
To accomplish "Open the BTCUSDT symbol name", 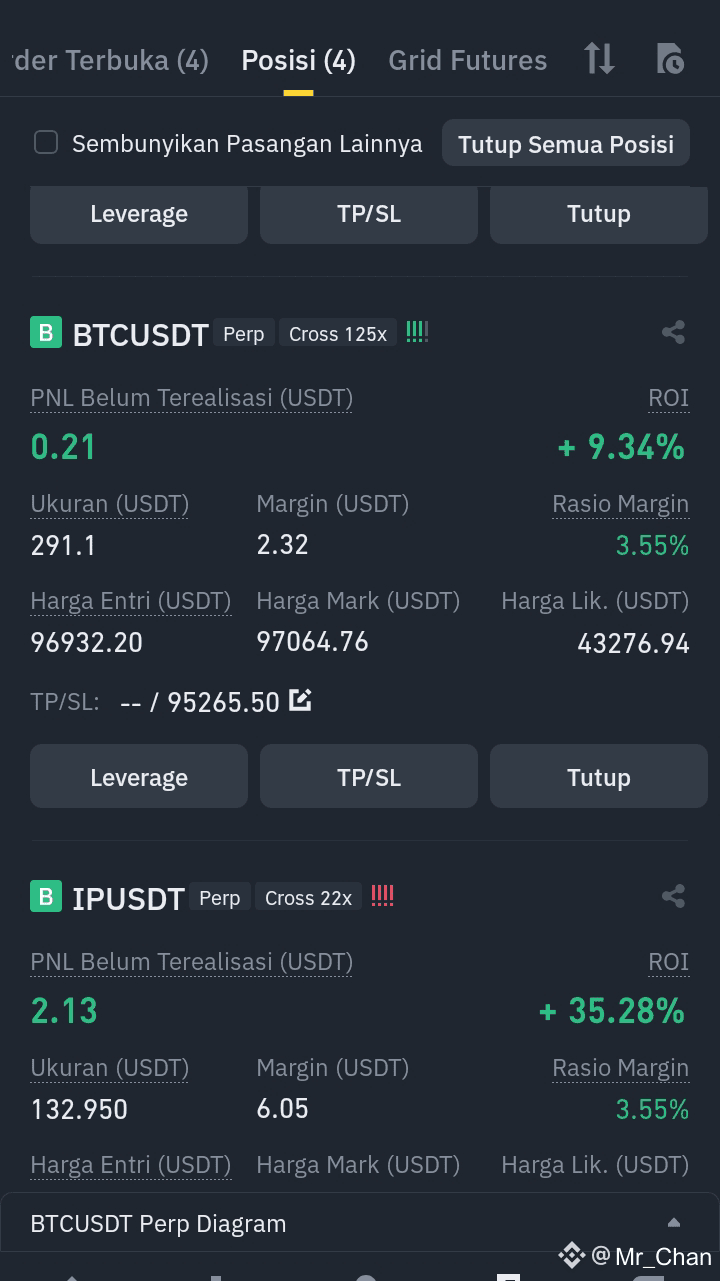I will (140, 334).
